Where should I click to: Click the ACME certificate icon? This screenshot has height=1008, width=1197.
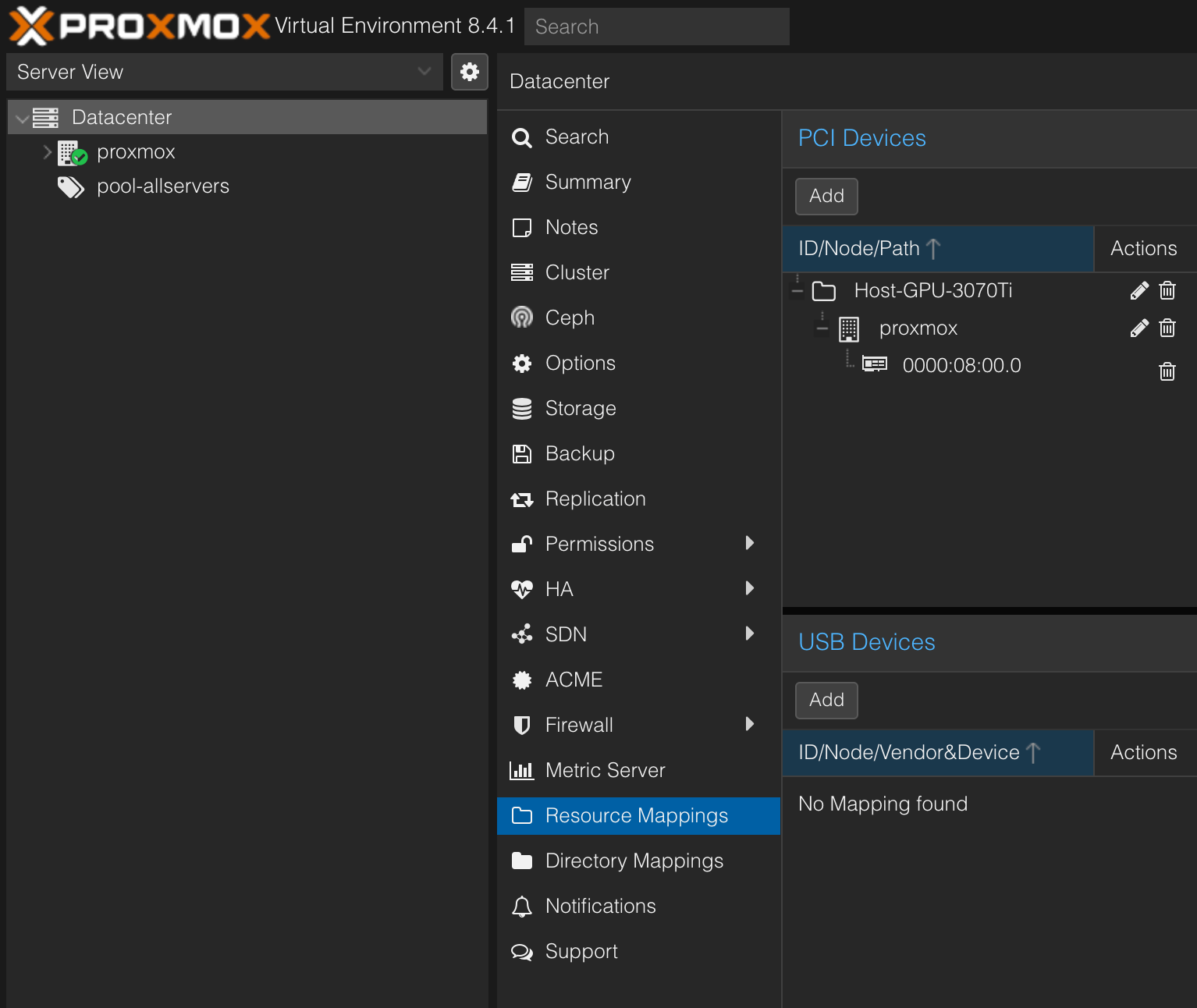point(522,680)
